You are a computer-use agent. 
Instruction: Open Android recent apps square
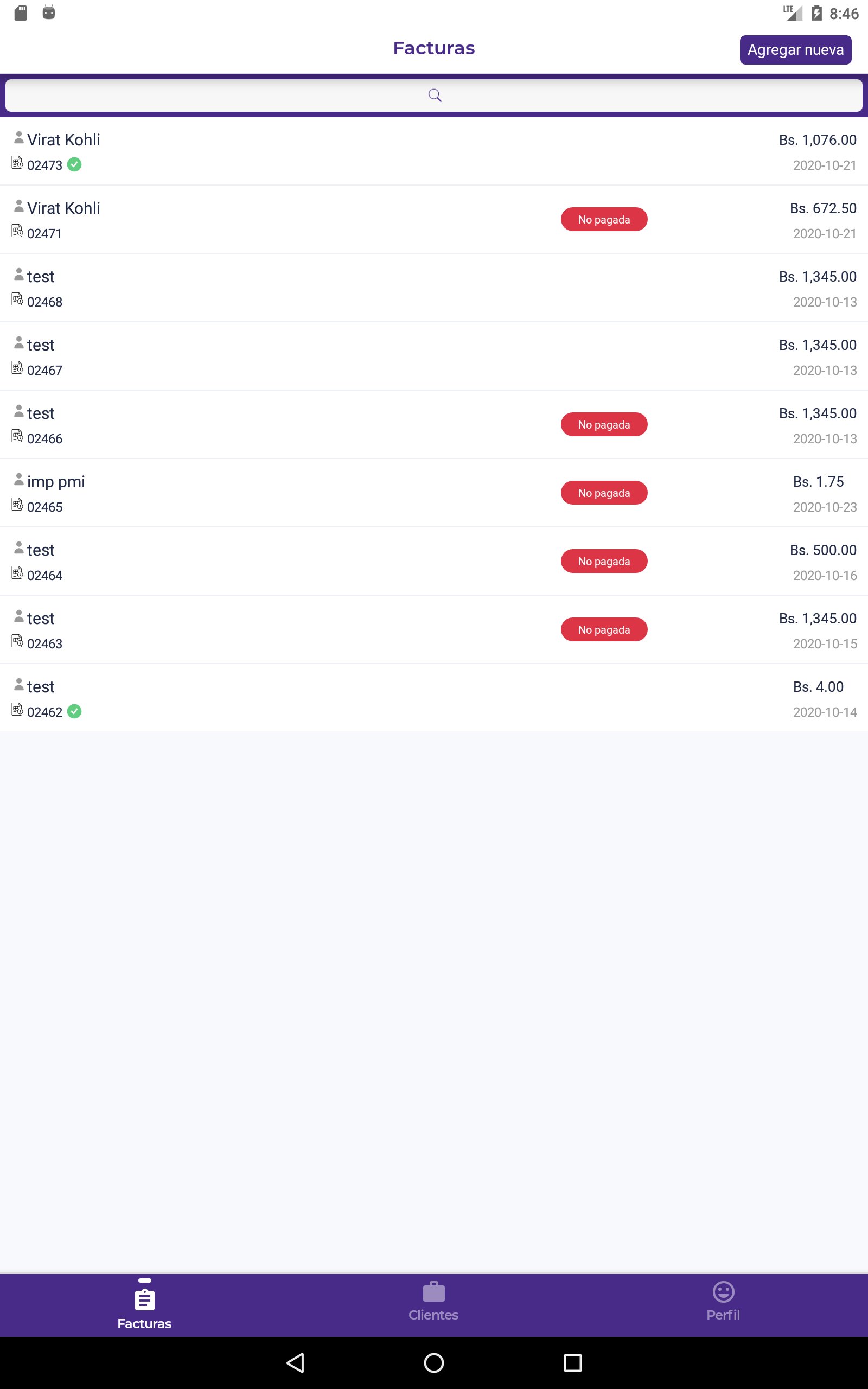pyautogui.click(x=572, y=1362)
